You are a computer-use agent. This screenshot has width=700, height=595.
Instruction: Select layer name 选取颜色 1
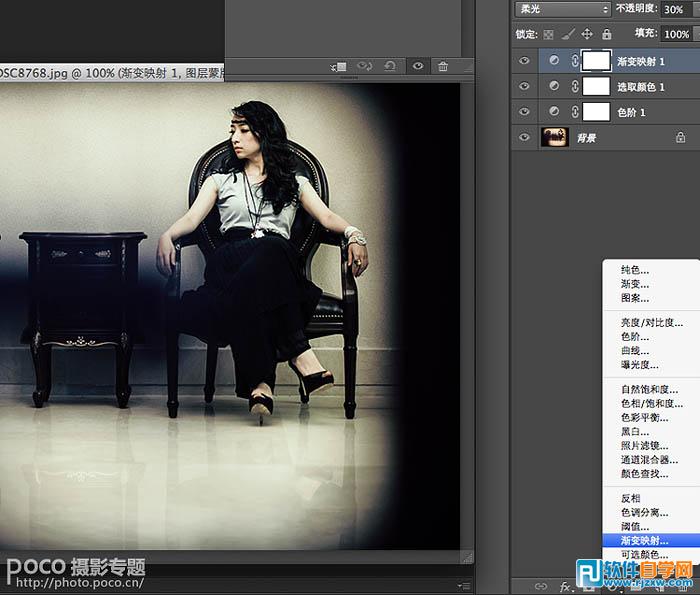(641, 87)
